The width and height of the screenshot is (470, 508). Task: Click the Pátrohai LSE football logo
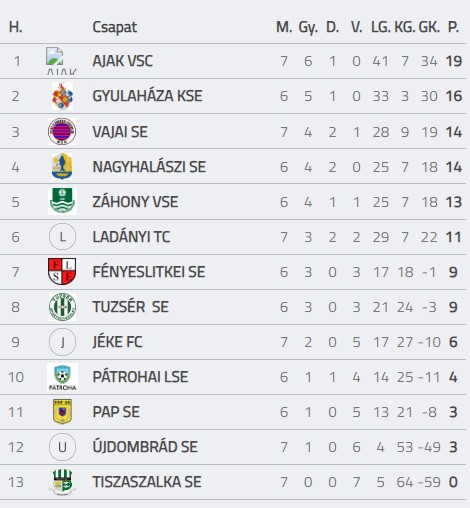pyautogui.click(x=62, y=377)
